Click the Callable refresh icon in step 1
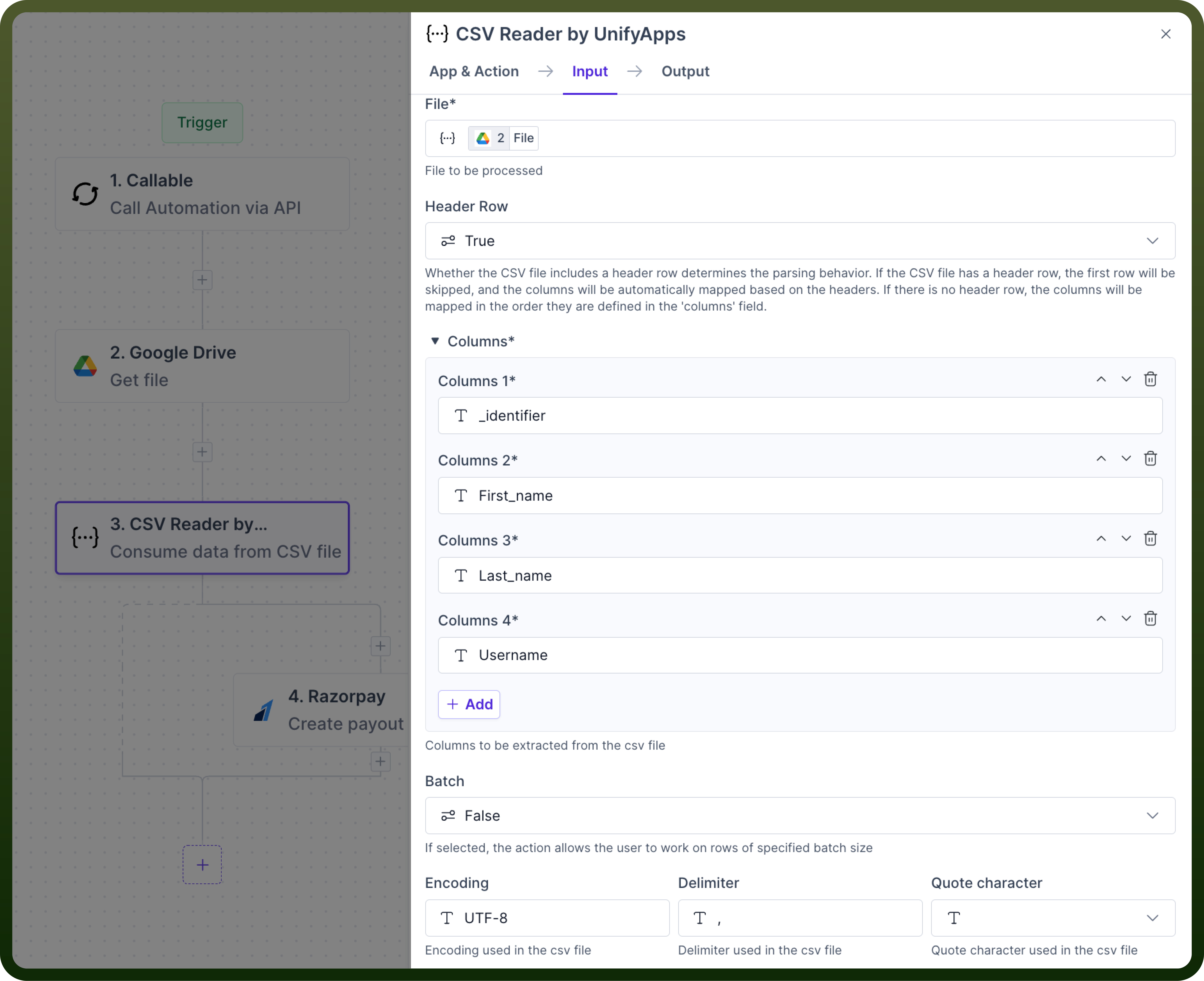Viewport: 1204px width, 981px height. pos(85,194)
